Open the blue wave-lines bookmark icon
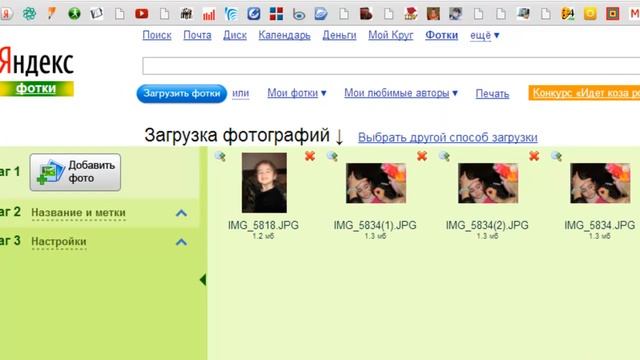The height and width of the screenshot is (360, 640). click(x=231, y=14)
